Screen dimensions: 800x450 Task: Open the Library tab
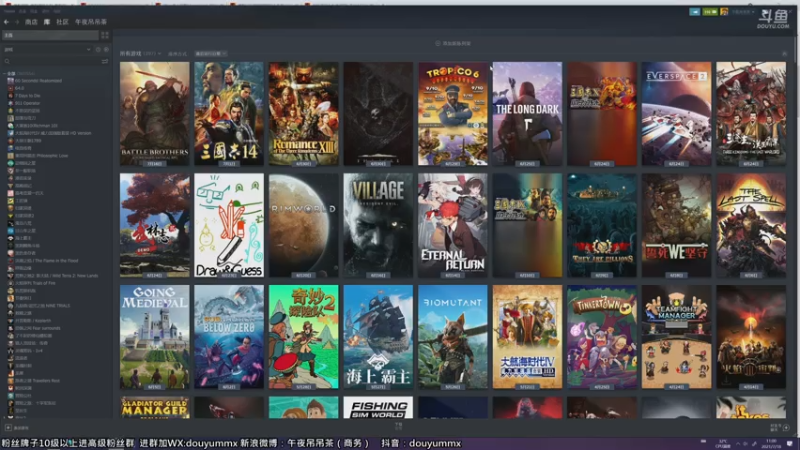pyautogui.click(x=46, y=22)
